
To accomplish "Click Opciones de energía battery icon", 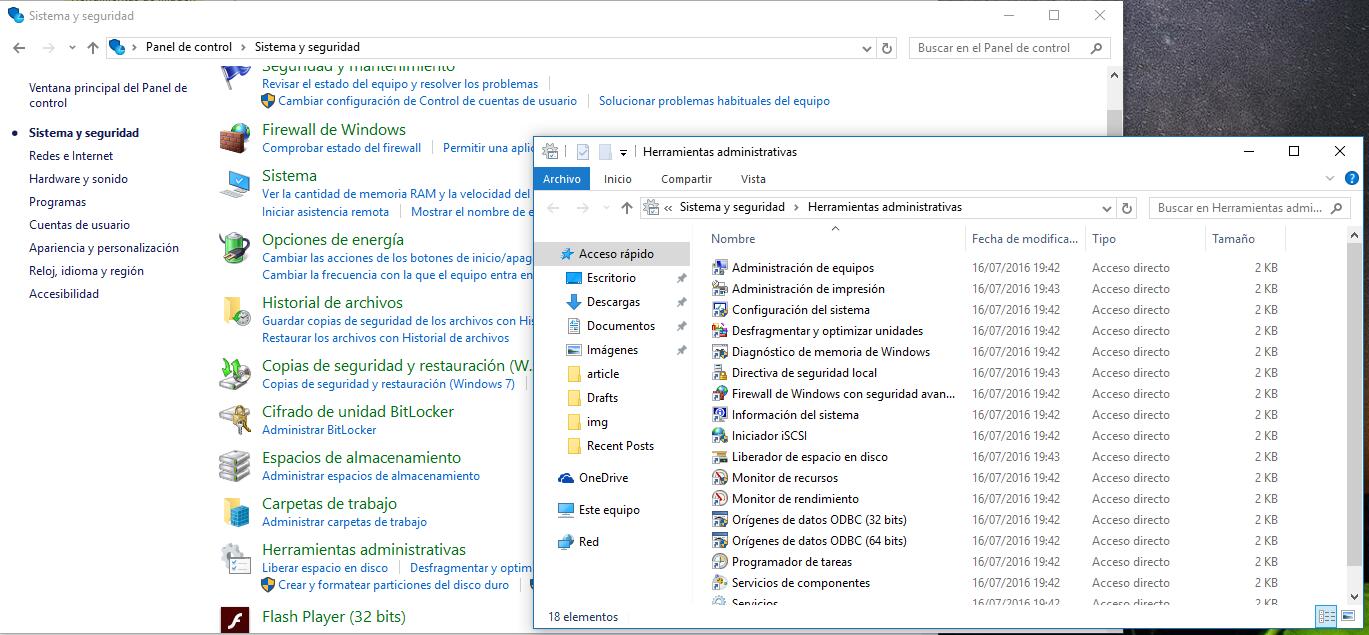I will pos(235,248).
